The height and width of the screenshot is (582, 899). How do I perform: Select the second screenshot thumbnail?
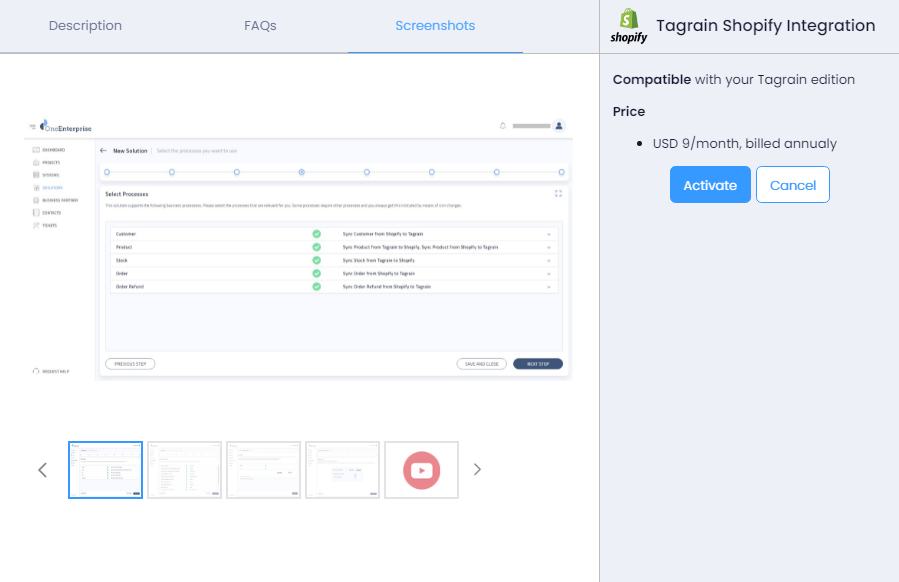[x=185, y=470]
